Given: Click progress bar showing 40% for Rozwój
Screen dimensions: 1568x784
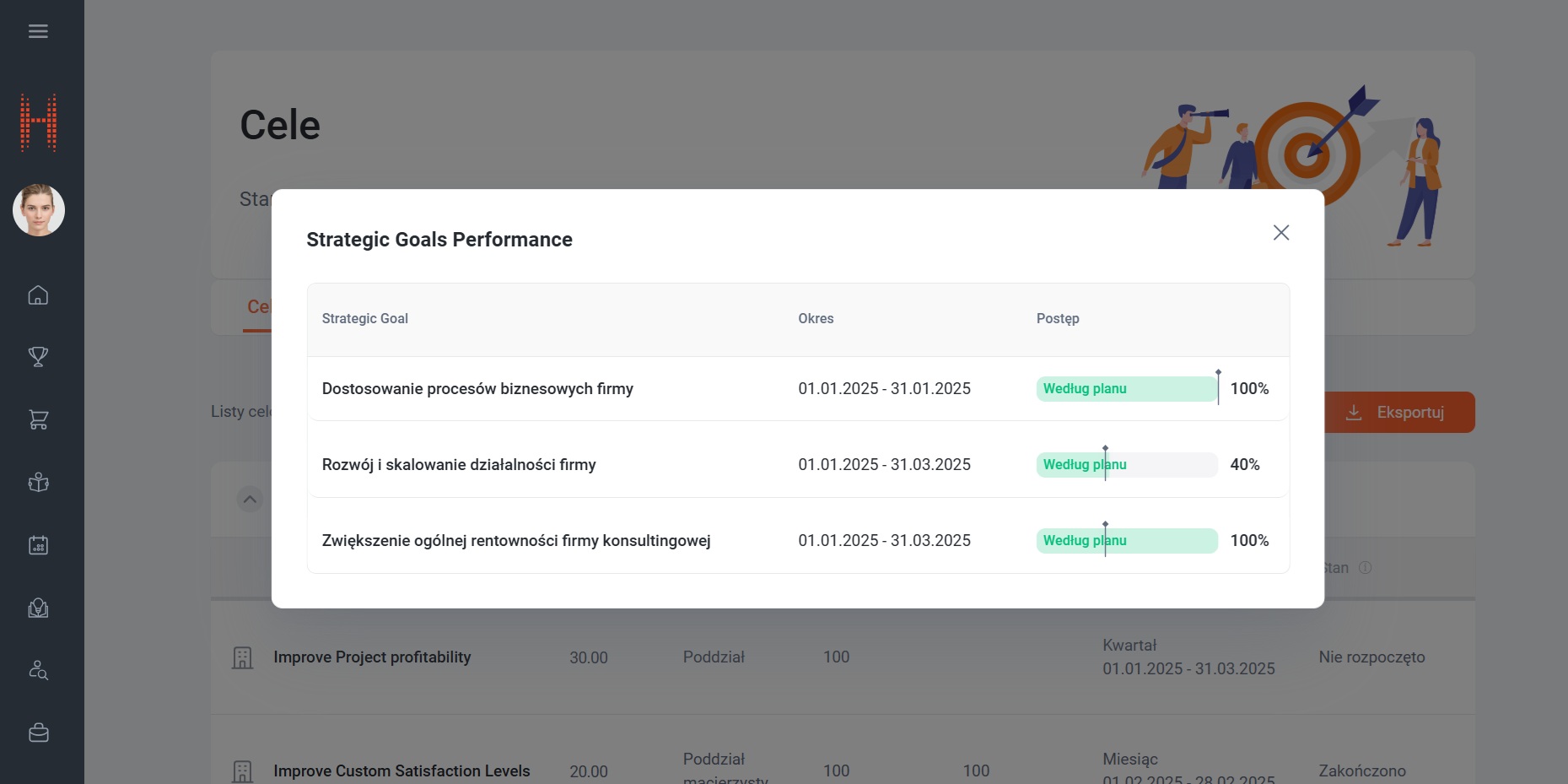Looking at the screenshot, I should 1126,465.
